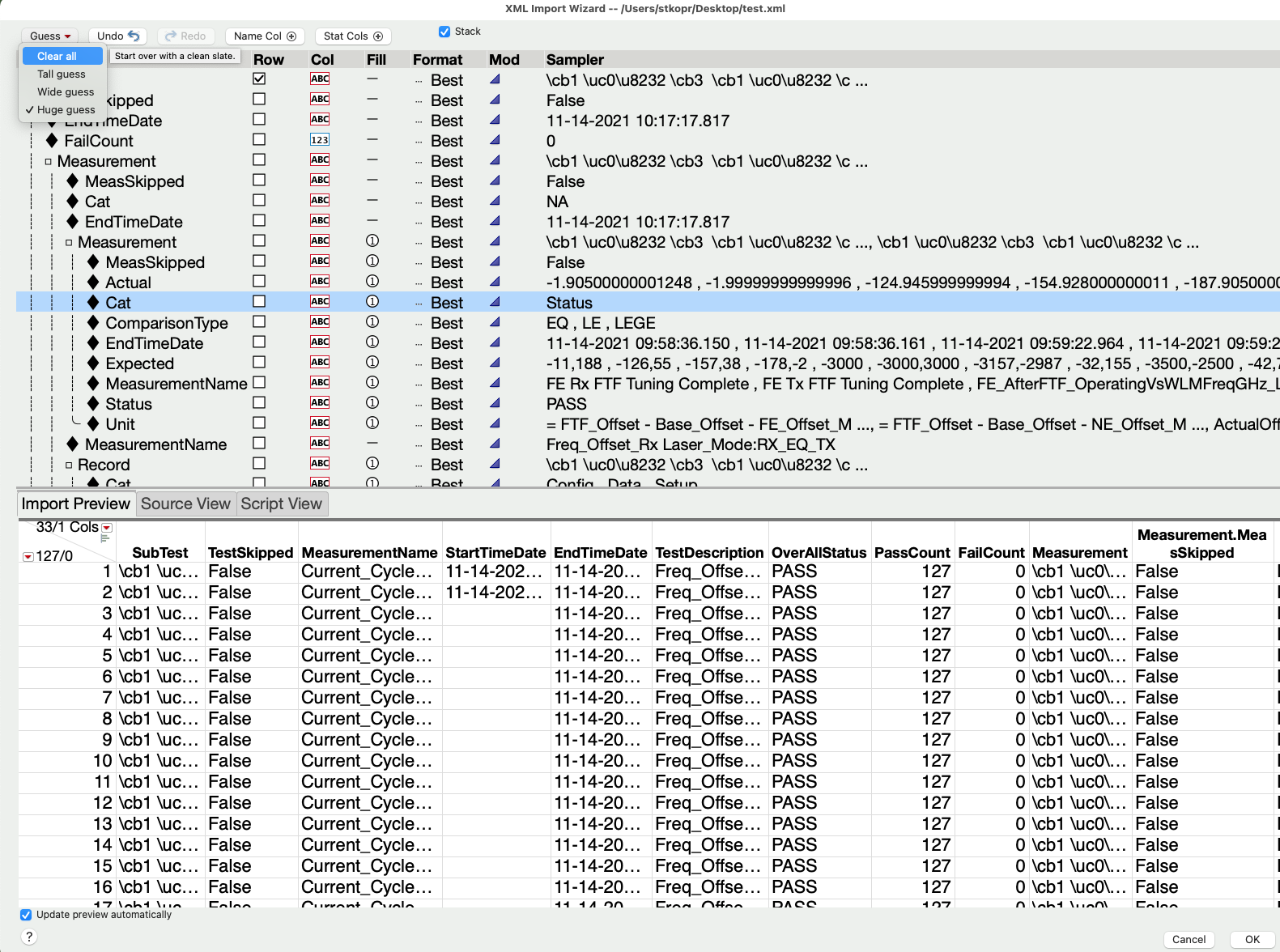
Task: Disable Update preview automatically checkbox
Action: [x=27, y=915]
